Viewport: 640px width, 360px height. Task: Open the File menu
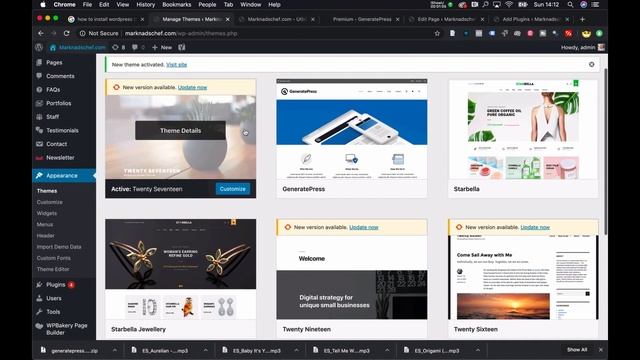[87, 5]
